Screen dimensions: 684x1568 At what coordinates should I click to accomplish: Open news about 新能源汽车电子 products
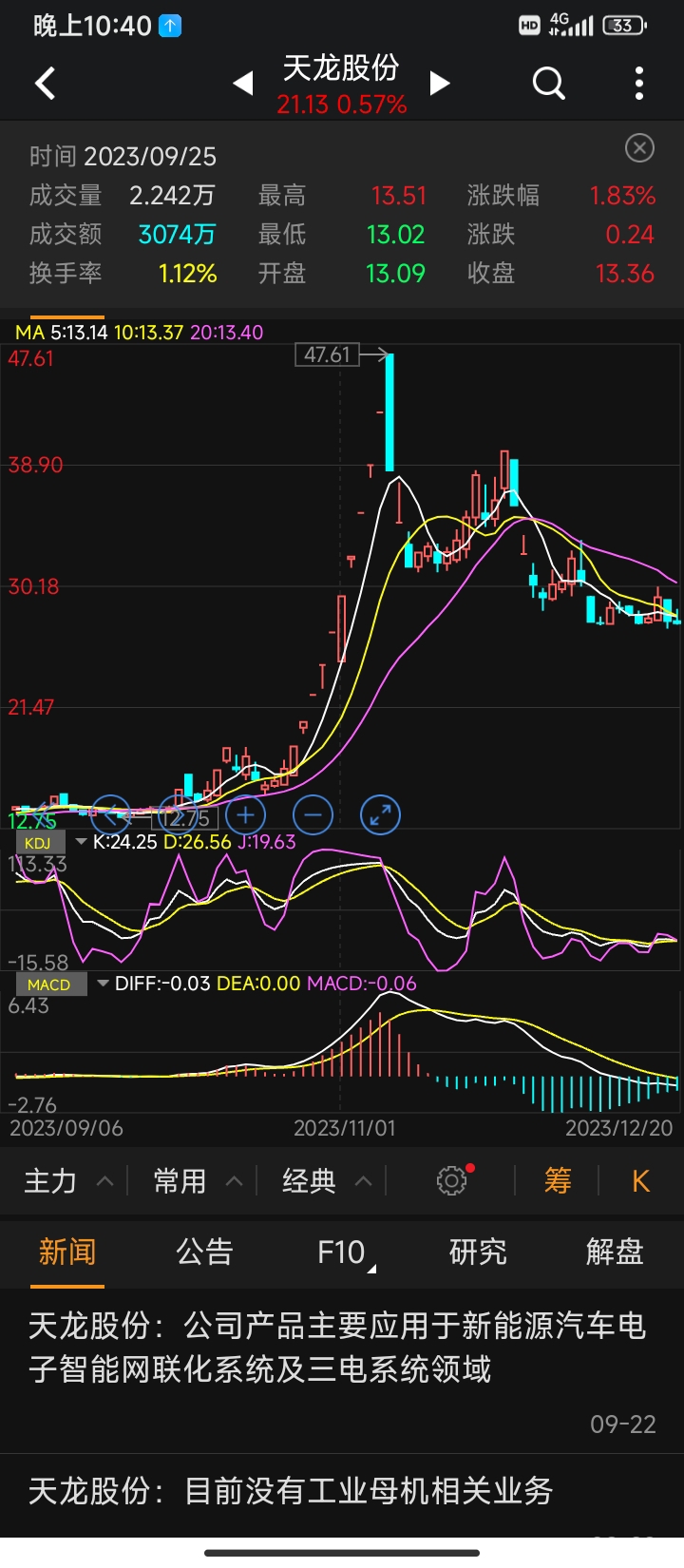click(342, 1370)
